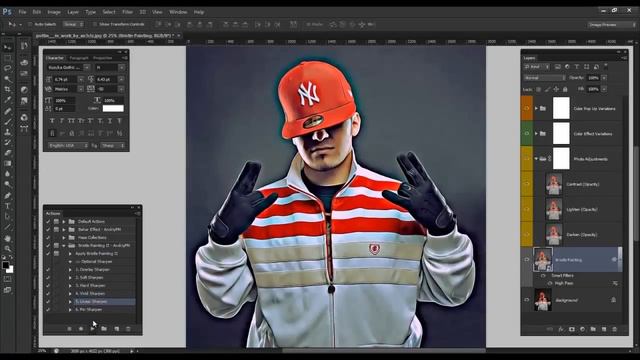
Task: Hide the Background layer
Action: point(527,300)
